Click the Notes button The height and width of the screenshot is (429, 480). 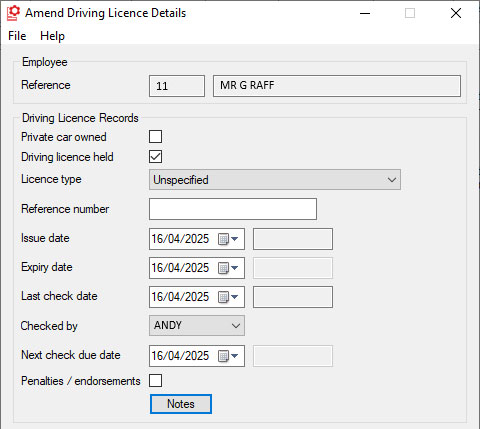tap(181, 404)
